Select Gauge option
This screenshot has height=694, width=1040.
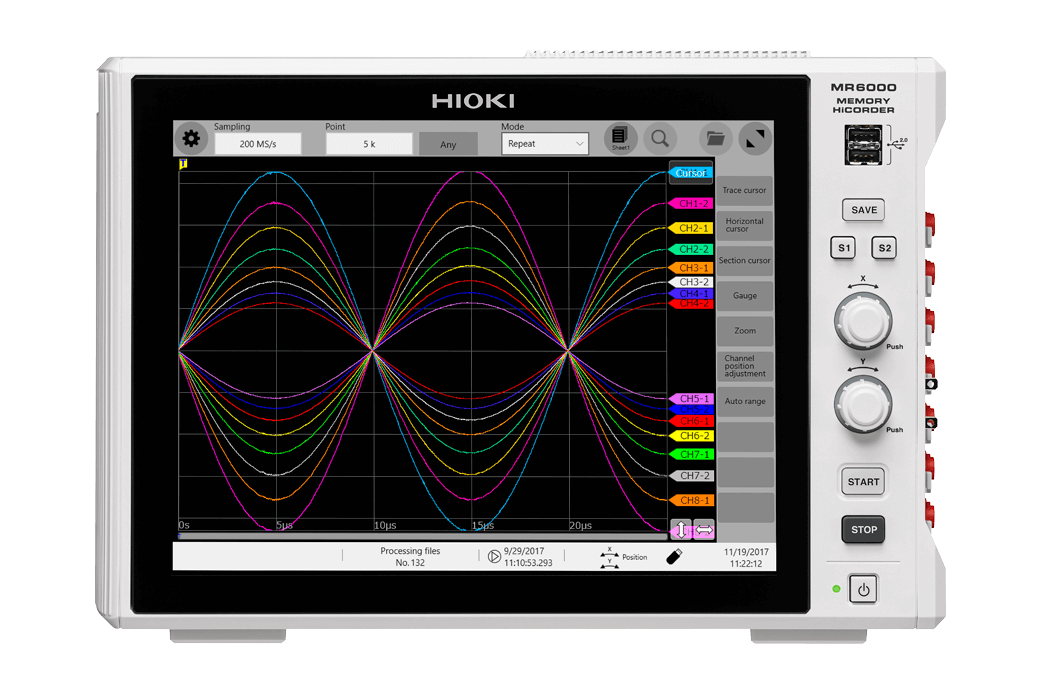pos(744,295)
